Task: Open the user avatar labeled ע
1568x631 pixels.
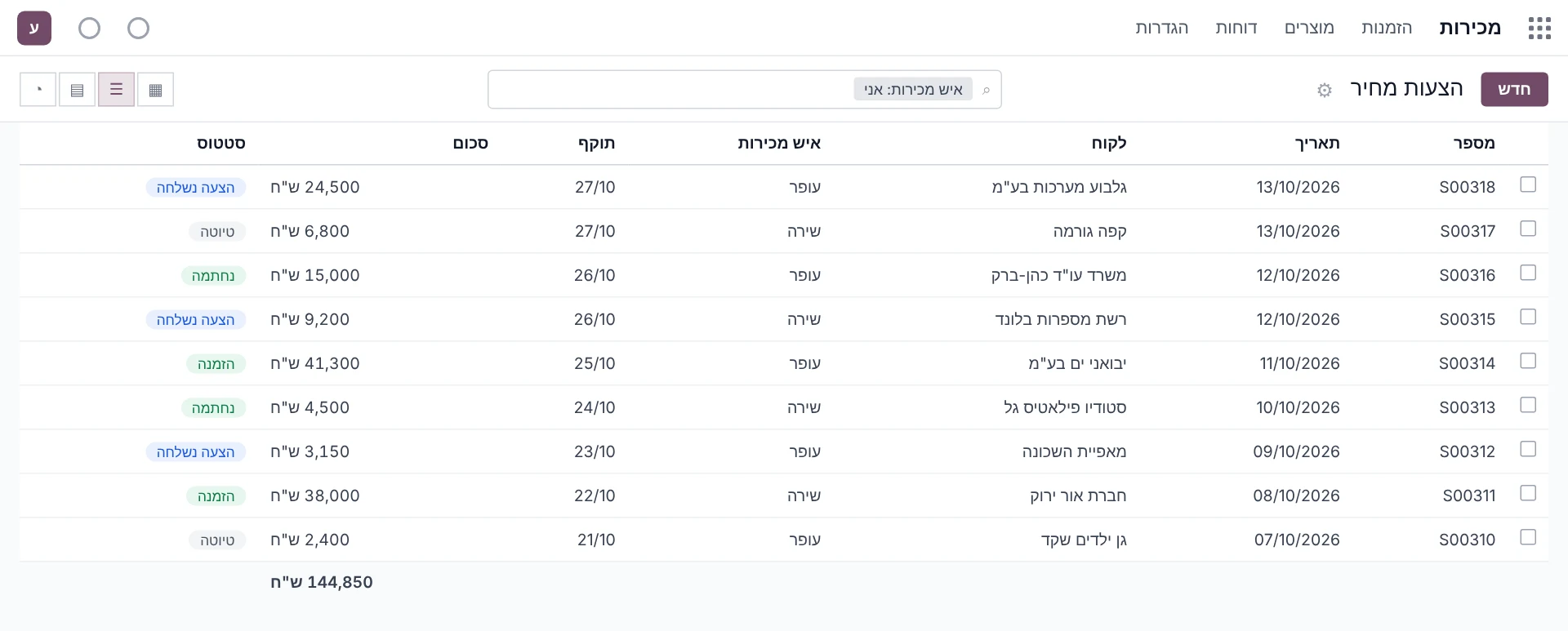Action: coord(34,29)
